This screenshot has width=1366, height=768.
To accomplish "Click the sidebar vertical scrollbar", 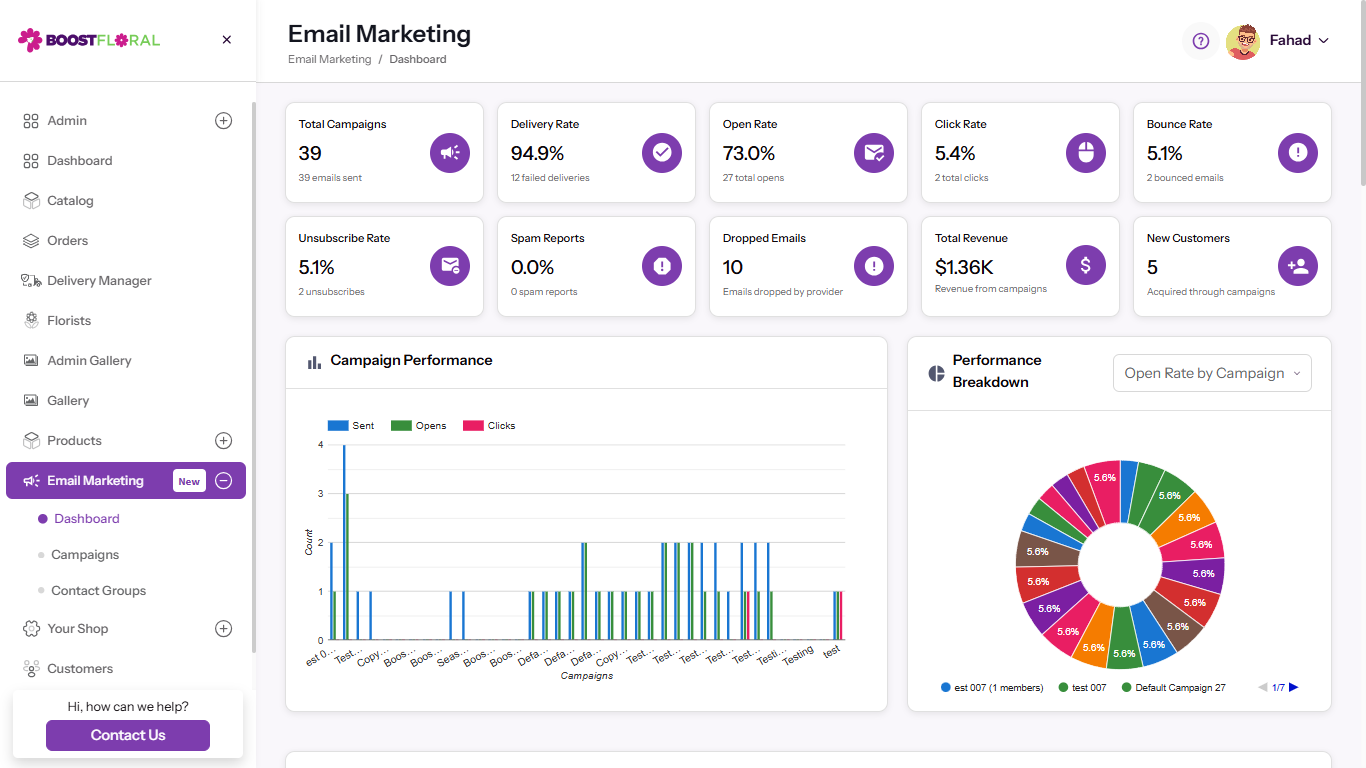I will click(254, 376).
